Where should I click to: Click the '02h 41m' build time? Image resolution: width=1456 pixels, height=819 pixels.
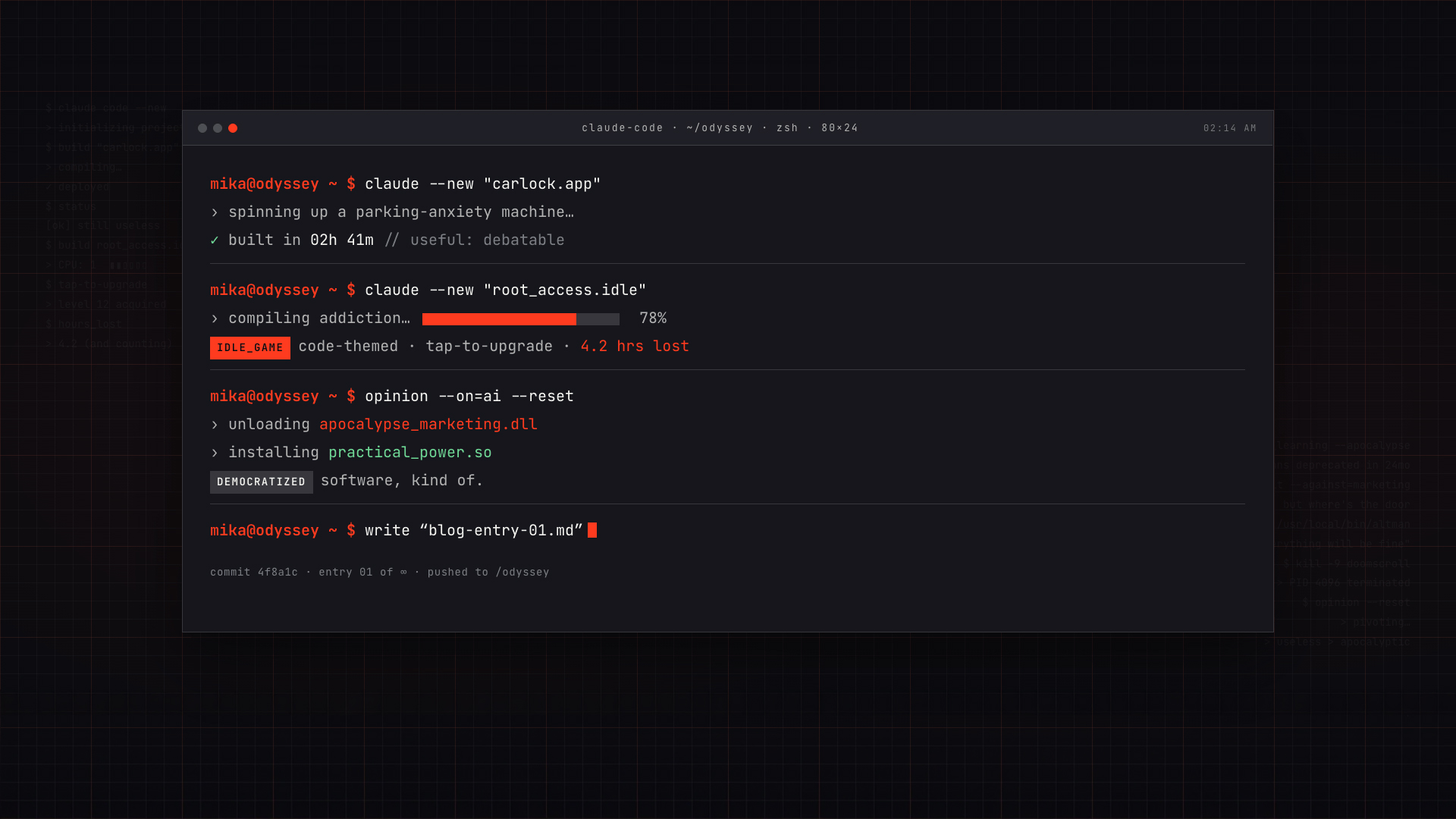click(341, 240)
